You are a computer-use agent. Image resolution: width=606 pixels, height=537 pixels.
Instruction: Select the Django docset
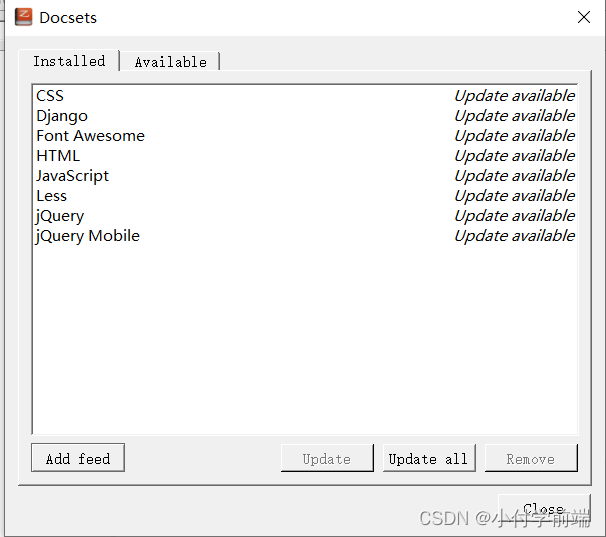pos(305,116)
